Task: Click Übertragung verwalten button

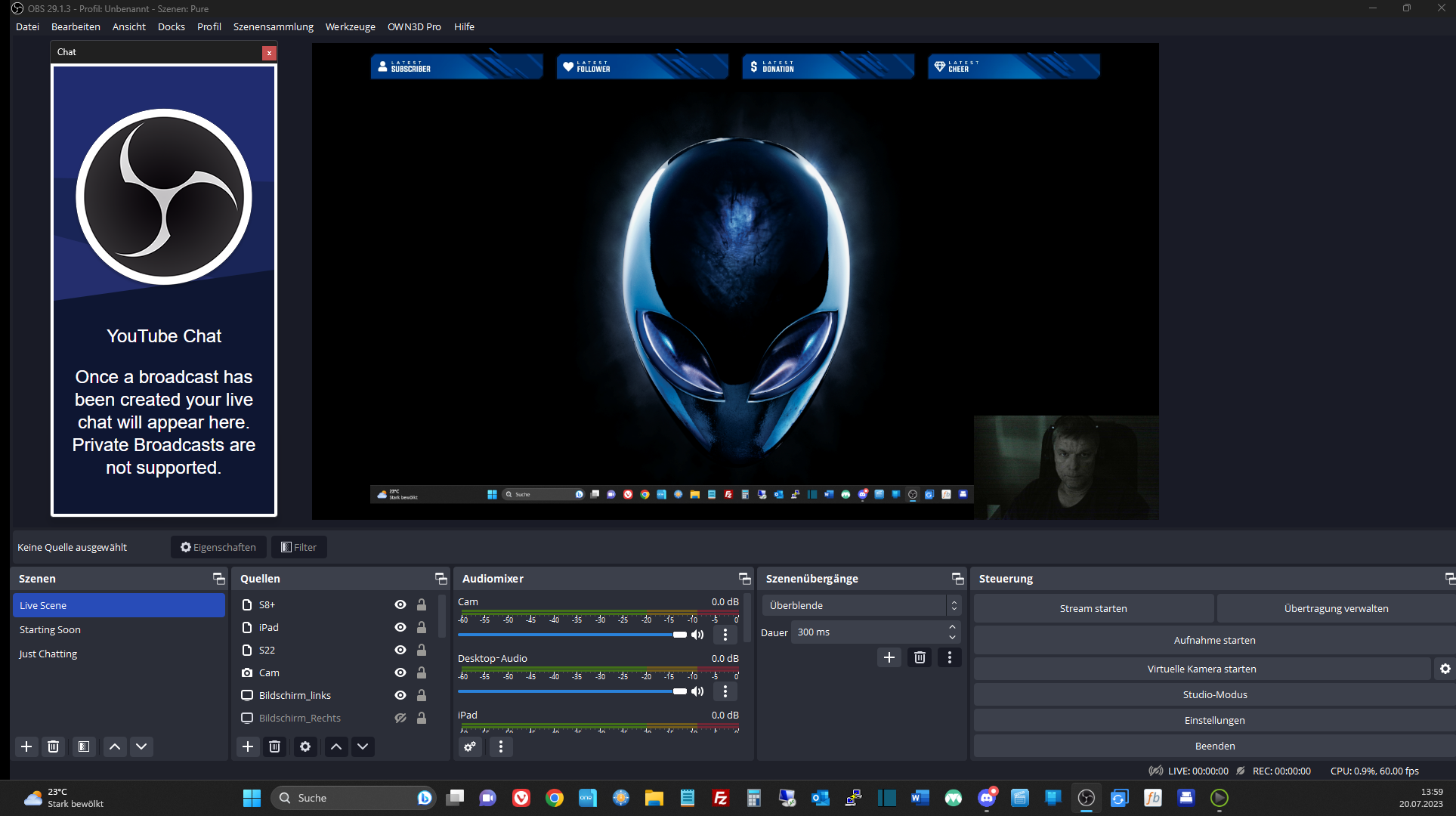Action: click(1337, 608)
